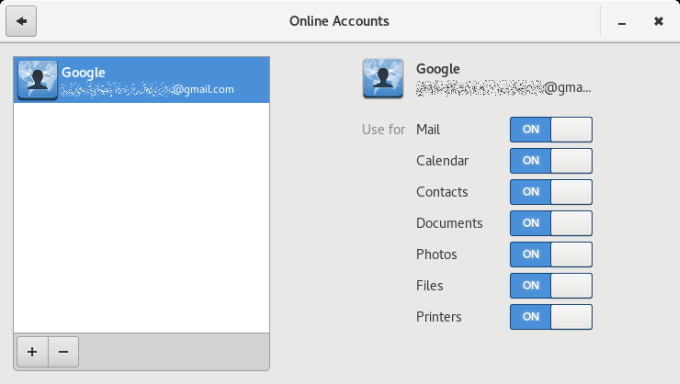680x384 pixels.
Task: Click the Mail label
Action: (x=428, y=129)
